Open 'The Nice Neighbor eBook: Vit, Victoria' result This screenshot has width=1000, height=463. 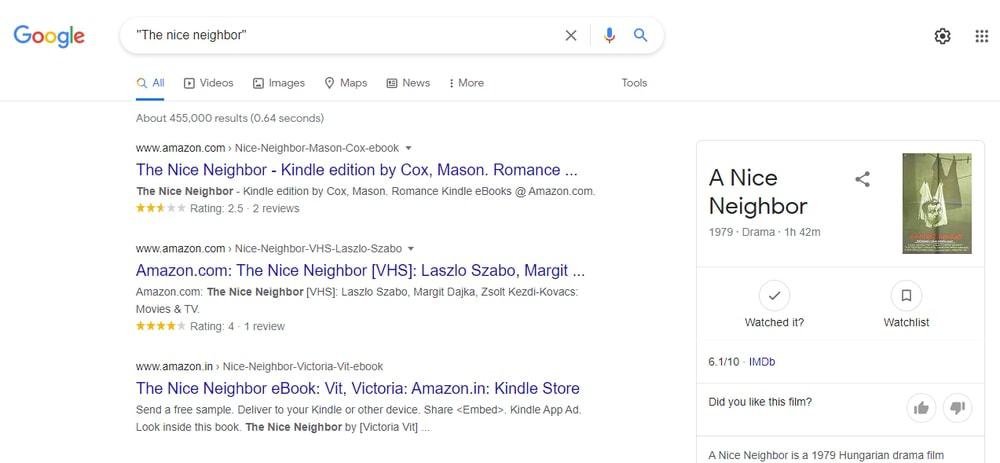(358, 388)
